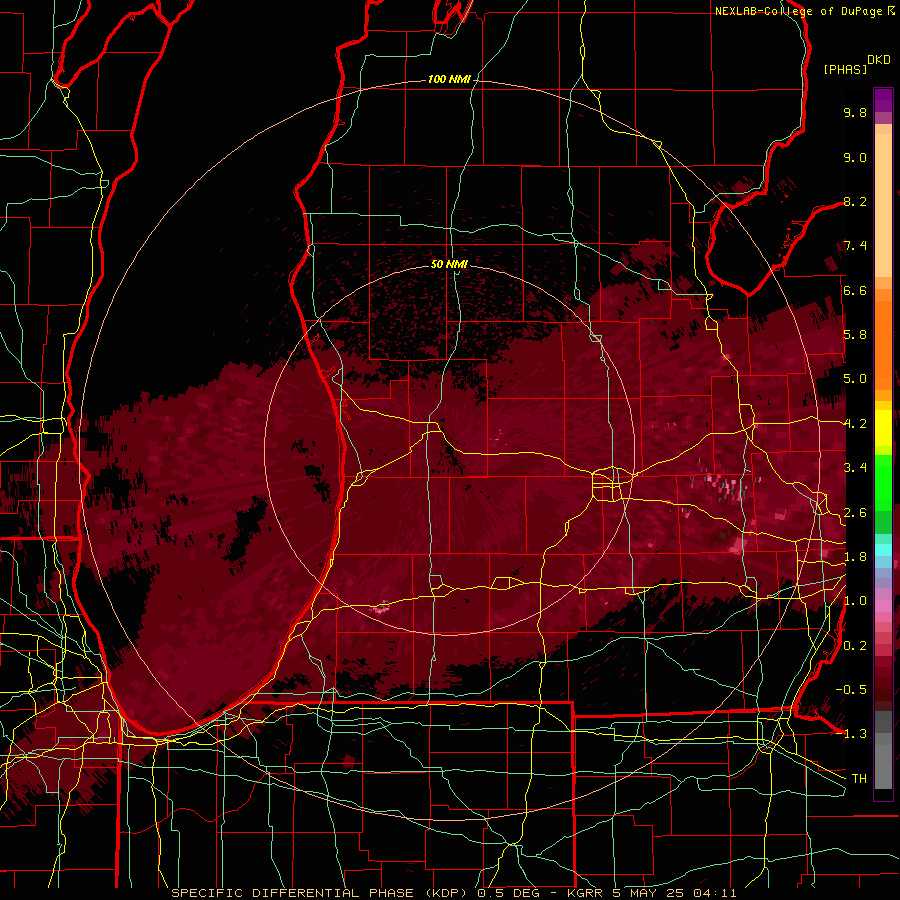The height and width of the screenshot is (900, 900).
Task: Click the [PHAS] label above the color scale
Action: 845,69
